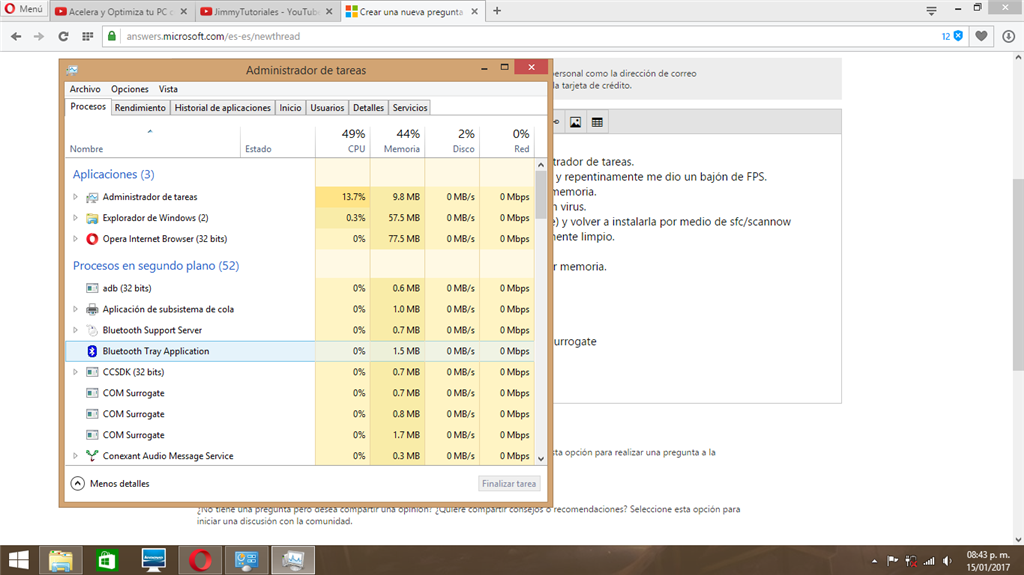This screenshot has height=575, width=1024.
Task: Switch to the Detalles tab
Action: coord(368,108)
